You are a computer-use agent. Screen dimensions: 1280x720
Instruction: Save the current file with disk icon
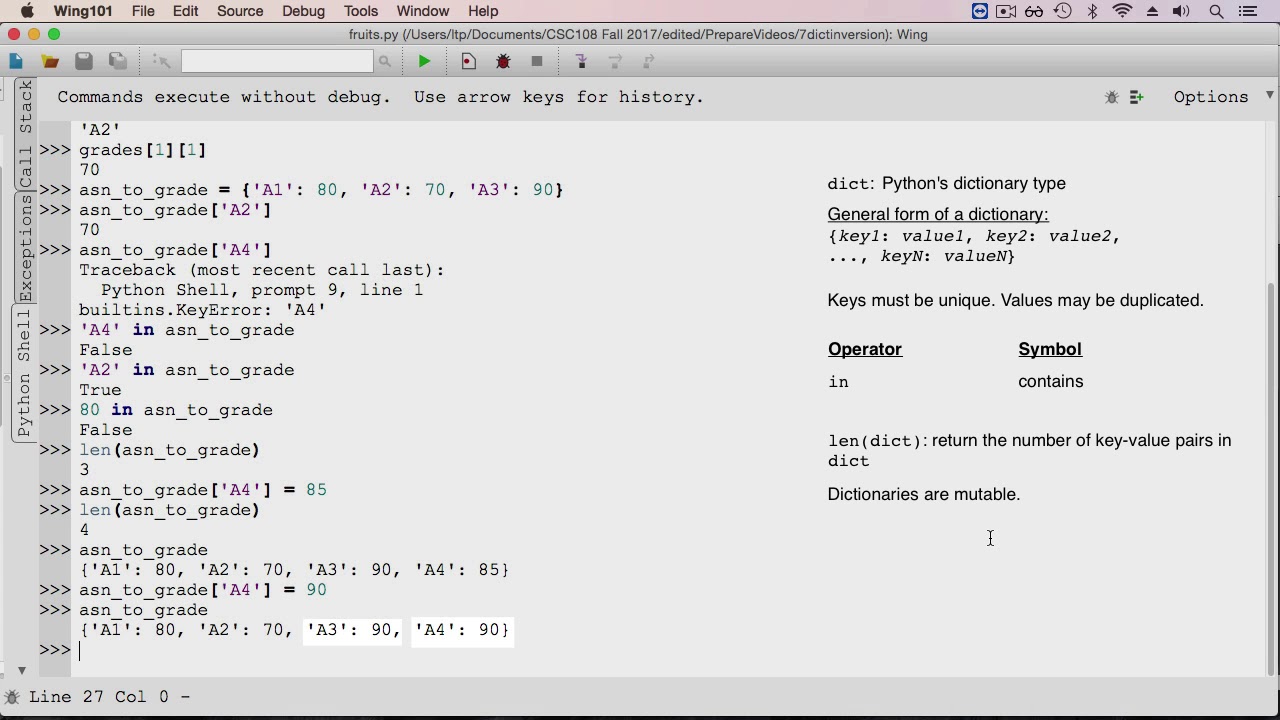coord(84,62)
